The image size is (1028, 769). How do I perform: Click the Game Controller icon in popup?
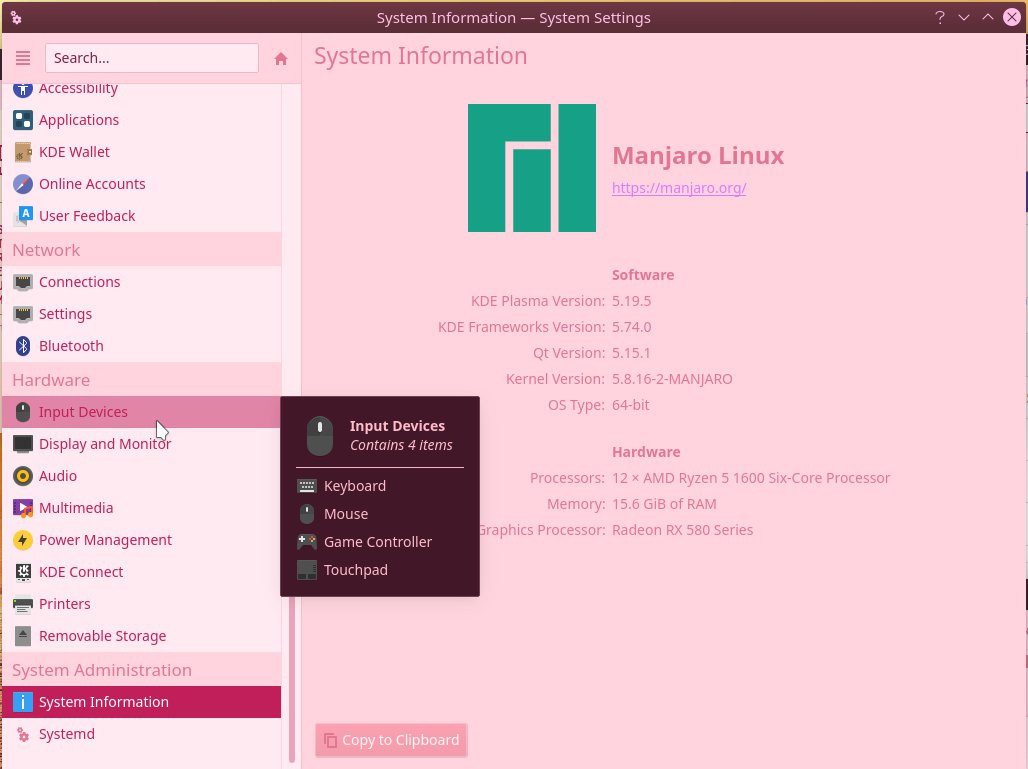[307, 542]
